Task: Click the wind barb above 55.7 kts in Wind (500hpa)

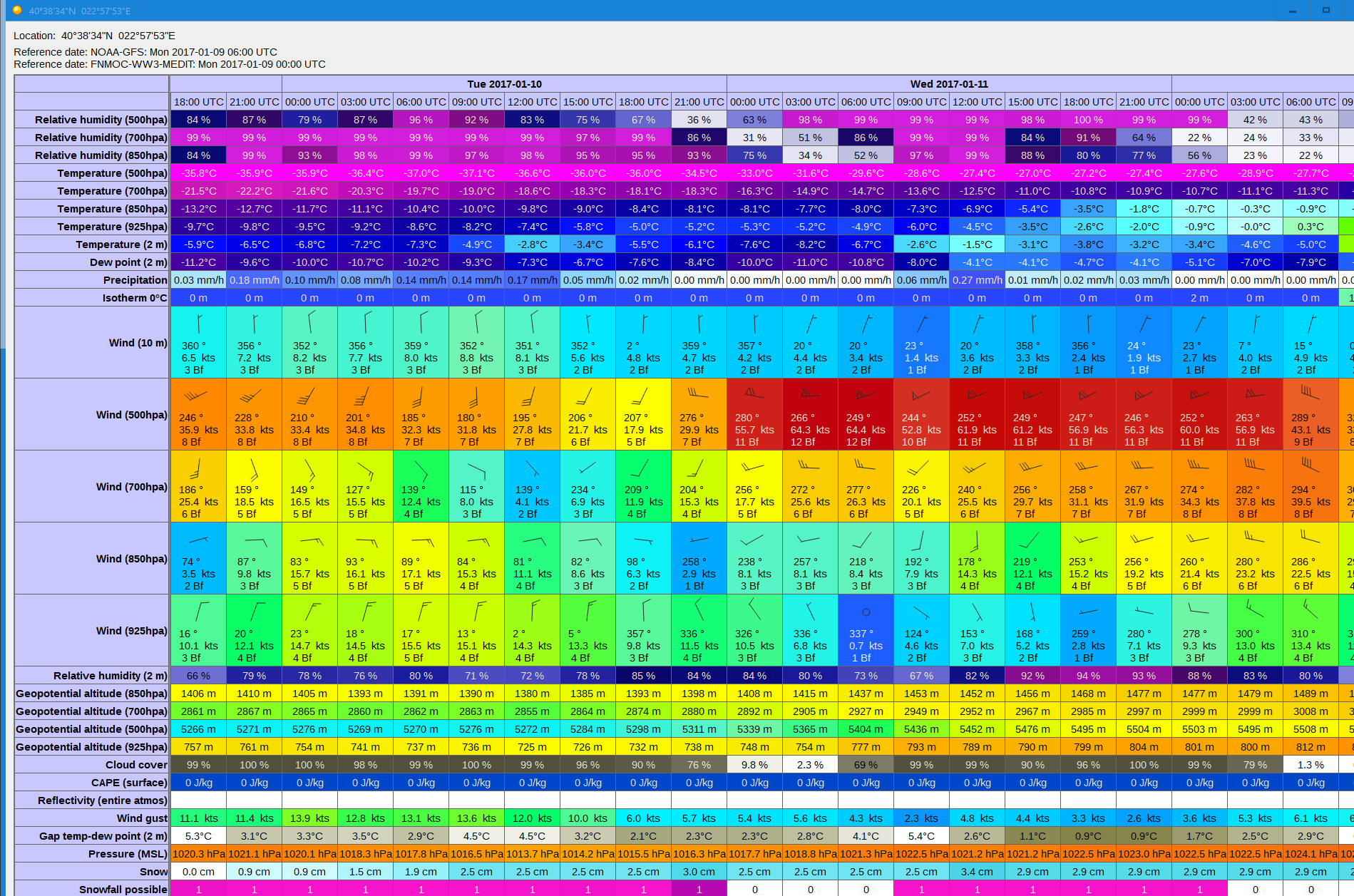Action: [754, 393]
